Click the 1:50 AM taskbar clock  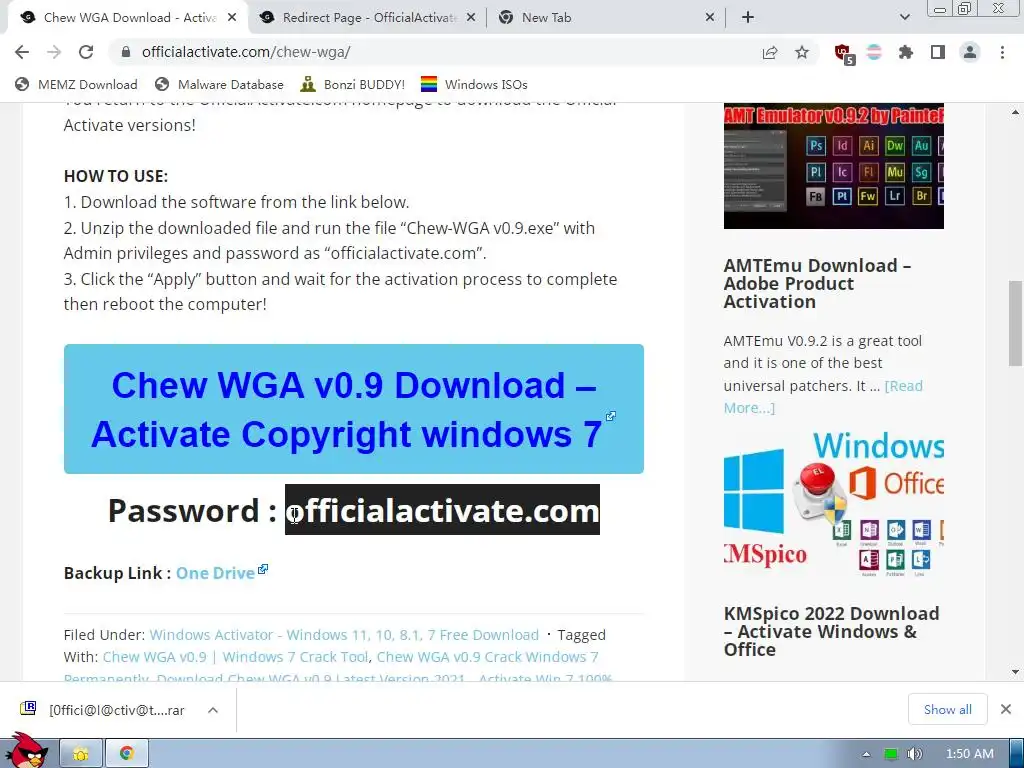point(970,754)
